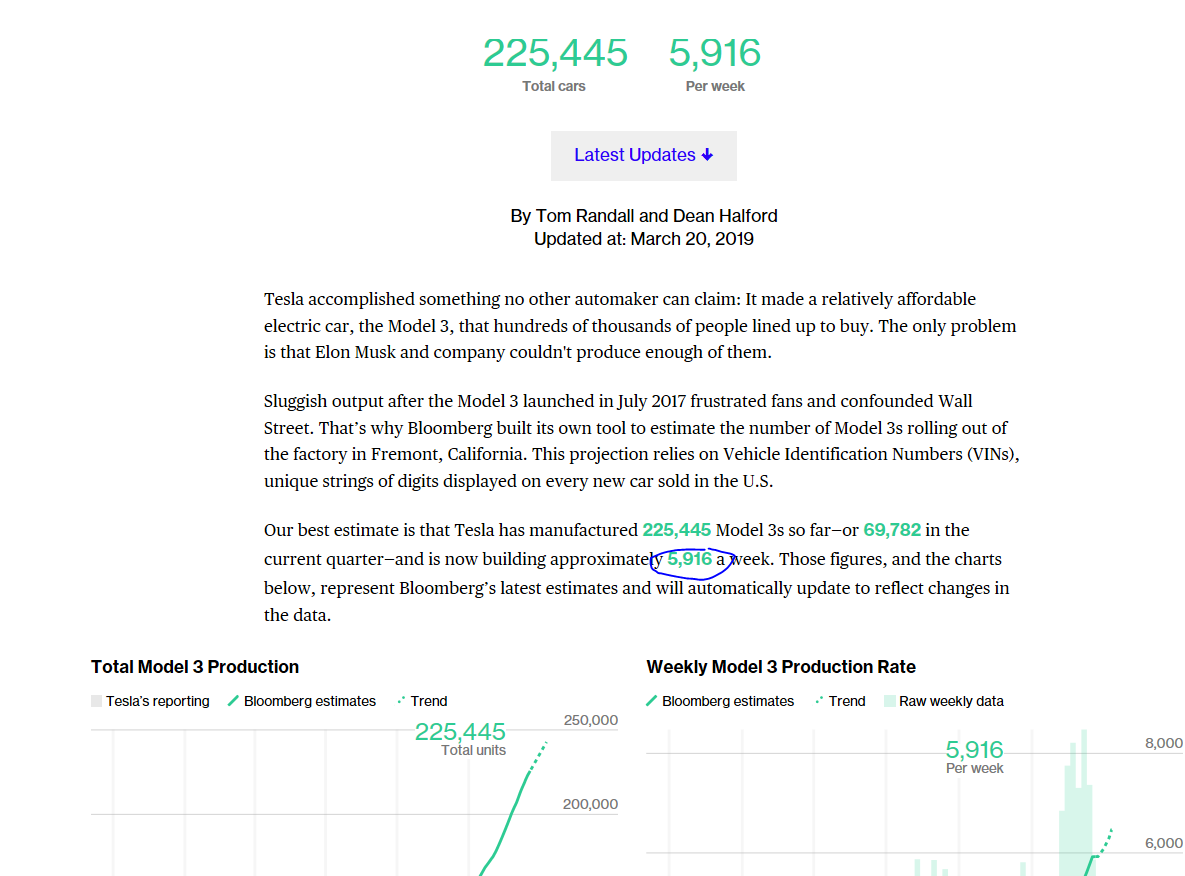
Task: Click Trend dotted icon in Total Production legend
Action: point(401,701)
